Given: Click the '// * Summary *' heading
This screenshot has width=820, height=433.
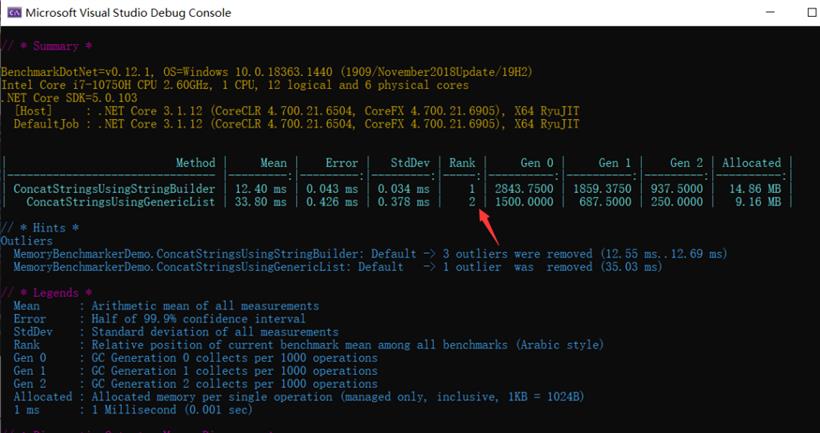Looking at the screenshot, I should pos(47,46).
